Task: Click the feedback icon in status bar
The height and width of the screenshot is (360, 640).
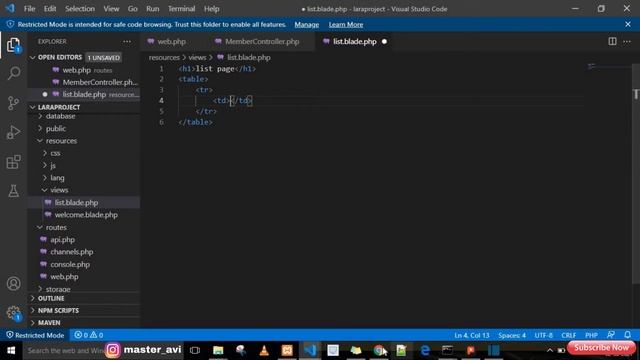Action: [611, 335]
